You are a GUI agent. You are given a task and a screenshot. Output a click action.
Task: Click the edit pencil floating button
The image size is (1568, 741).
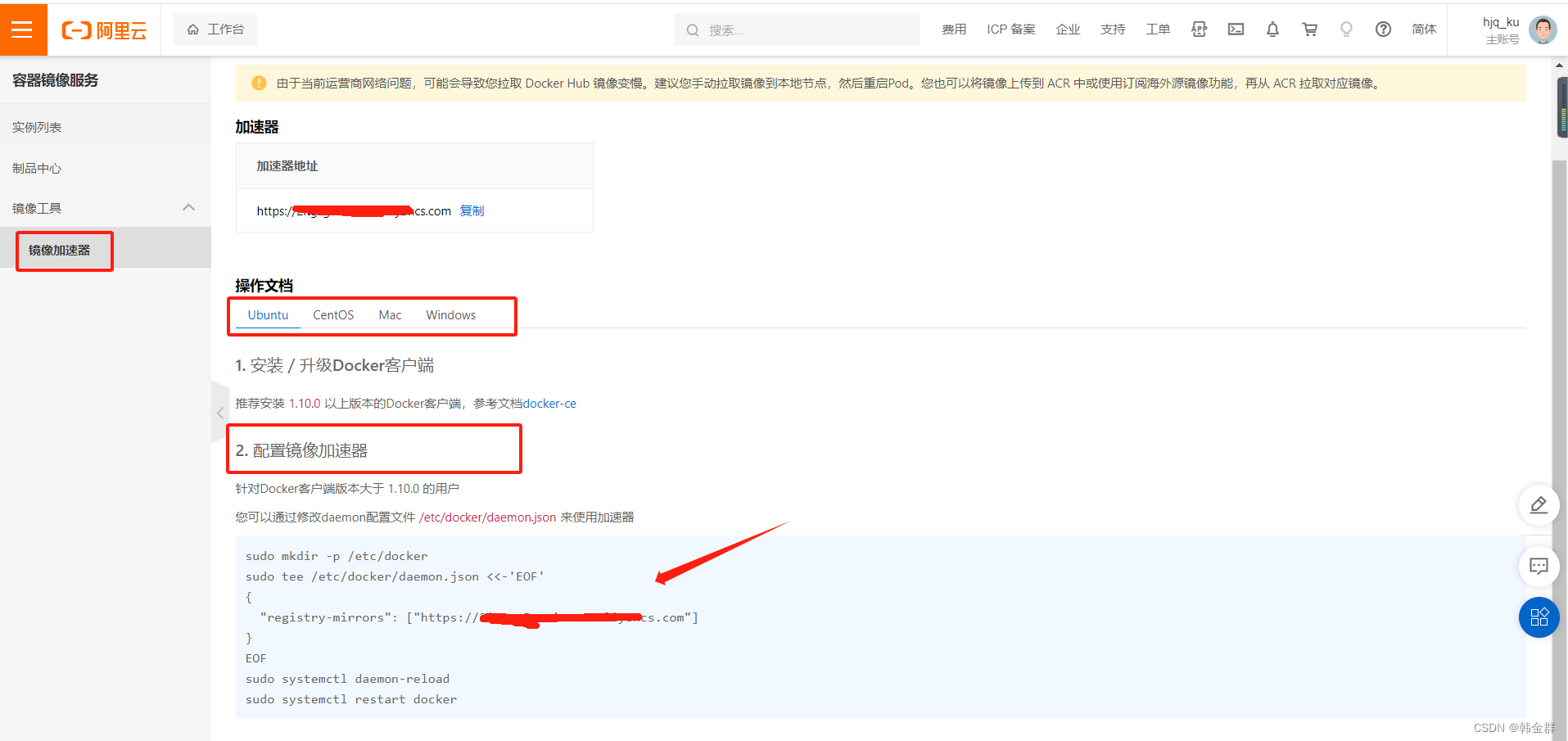1539,504
